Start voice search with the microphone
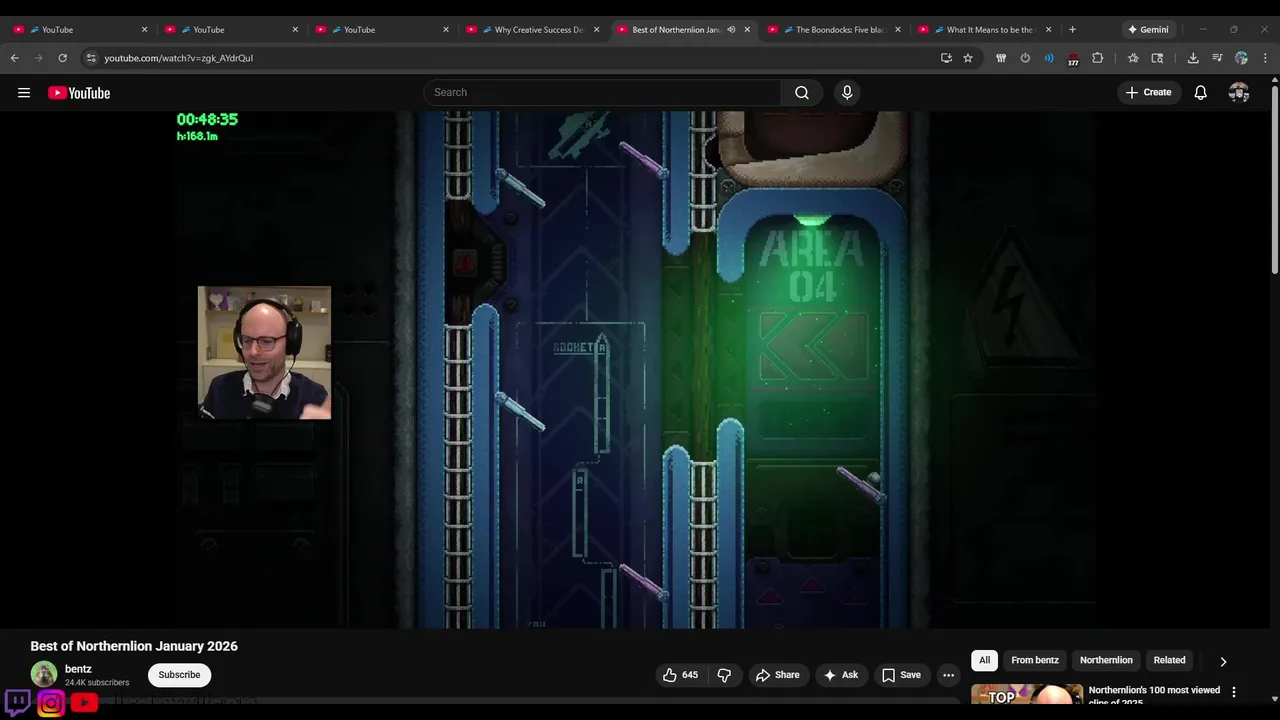Viewport: 1280px width, 720px height. [847, 93]
